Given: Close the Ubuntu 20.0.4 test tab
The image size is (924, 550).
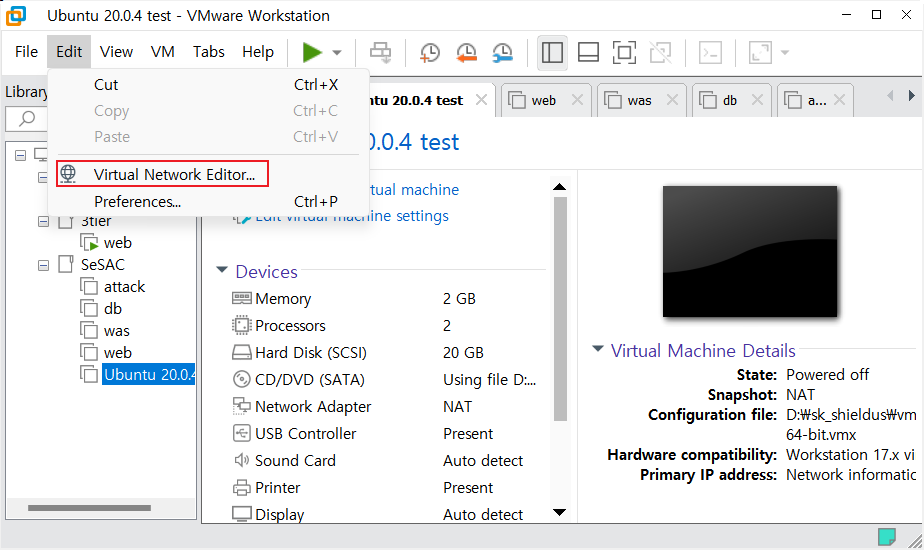Looking at the screenshot, I should pos(481,100).
